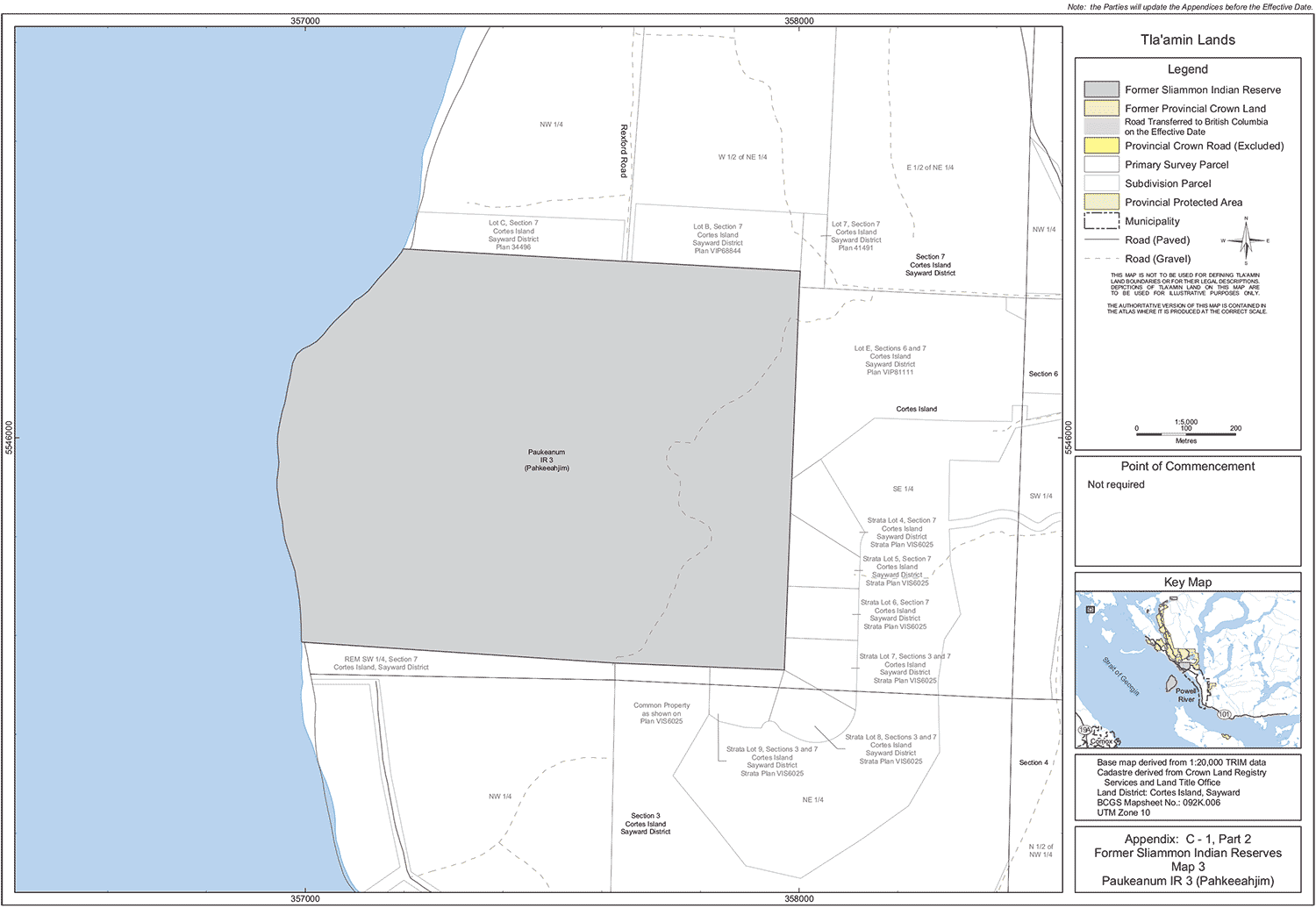Select the gray Former Sliammon Indian Reserve swatch
Image resolution: width=1316 pixels, height=908 pixels.
[1101, 89]
